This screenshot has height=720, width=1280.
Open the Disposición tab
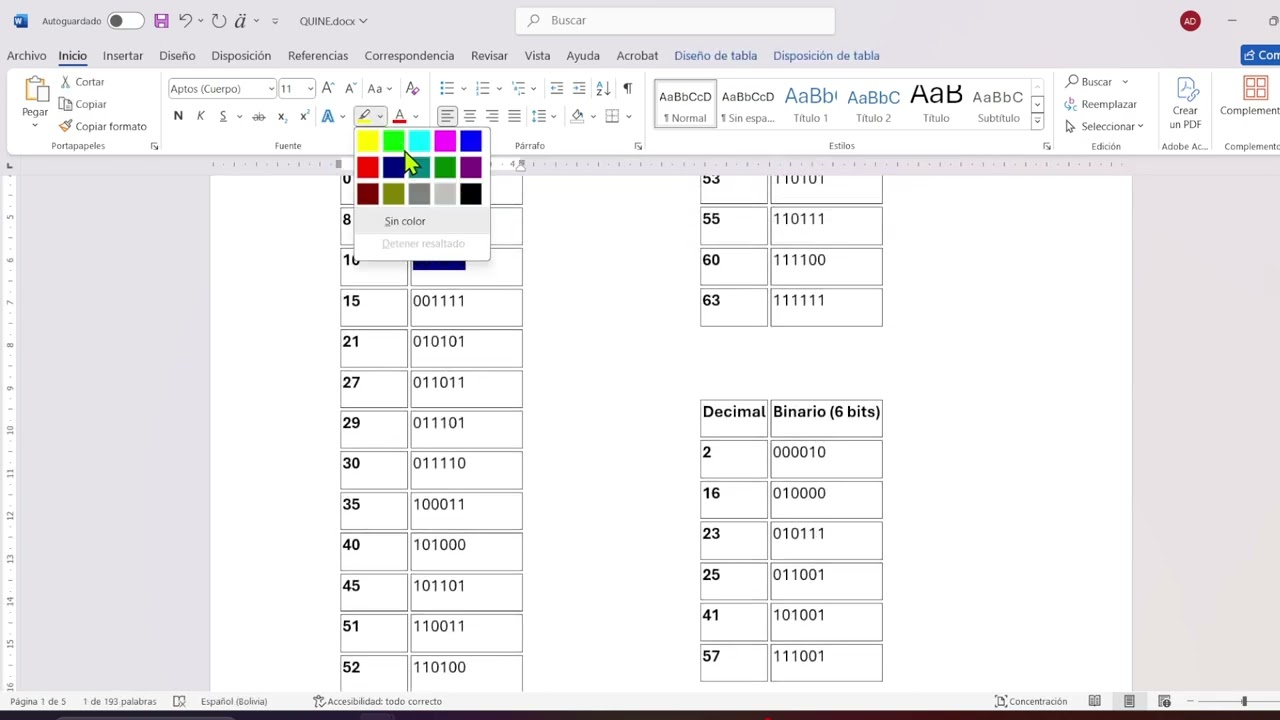(x=241, y=56)
